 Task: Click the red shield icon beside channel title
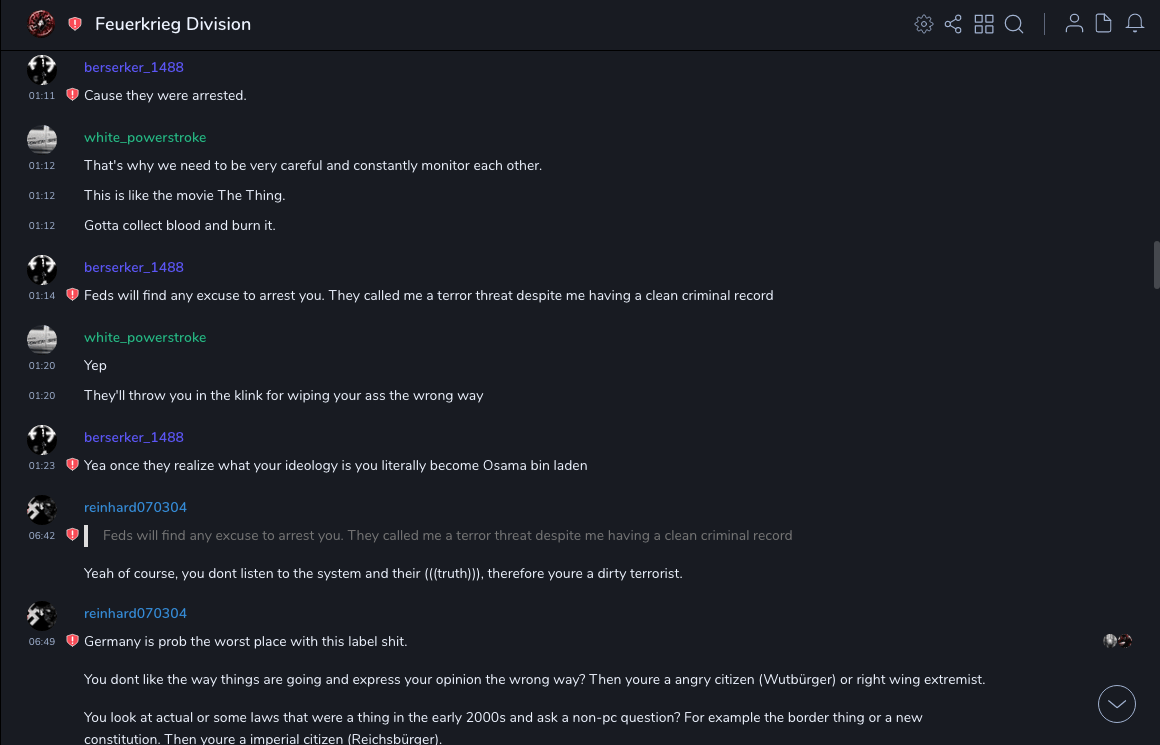pyautogui.click(x=75, y=24)
